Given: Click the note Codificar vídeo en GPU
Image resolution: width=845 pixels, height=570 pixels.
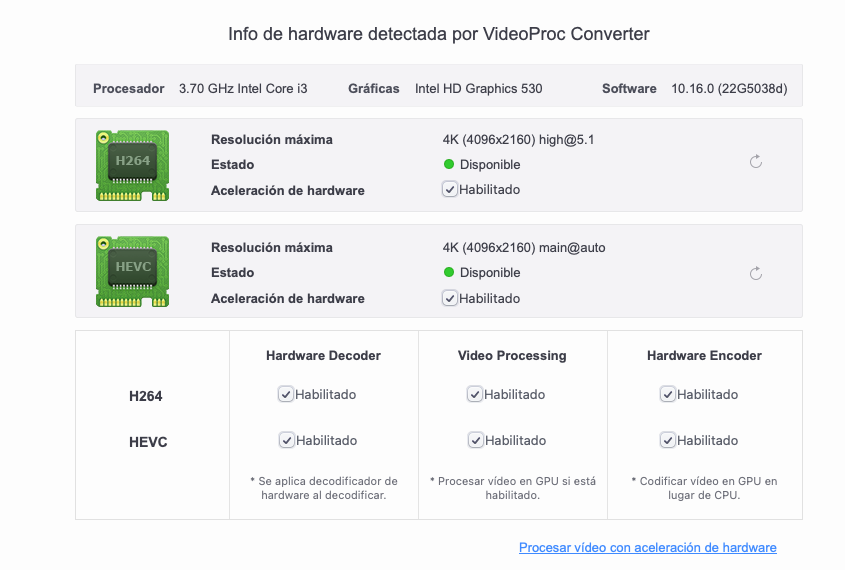Looking at the screenshot, I should point(704,488).
